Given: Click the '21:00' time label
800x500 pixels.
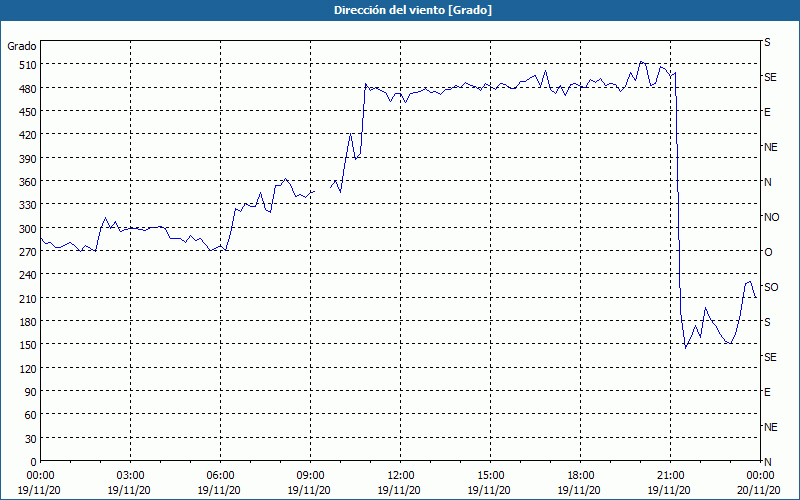Looking at the screenshot, I should pyautogui.click(x=670, y=476).
